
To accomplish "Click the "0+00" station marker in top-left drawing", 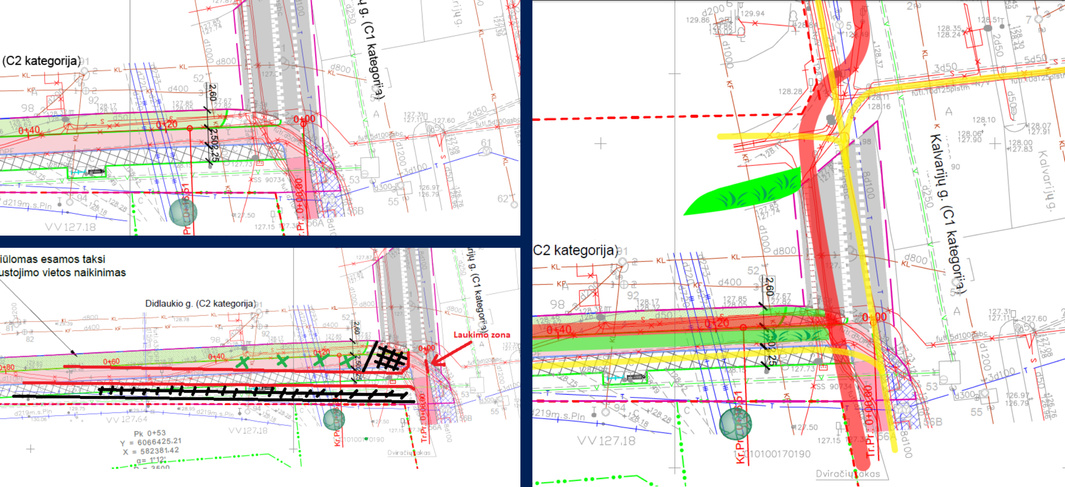I will tap(302, 119).
